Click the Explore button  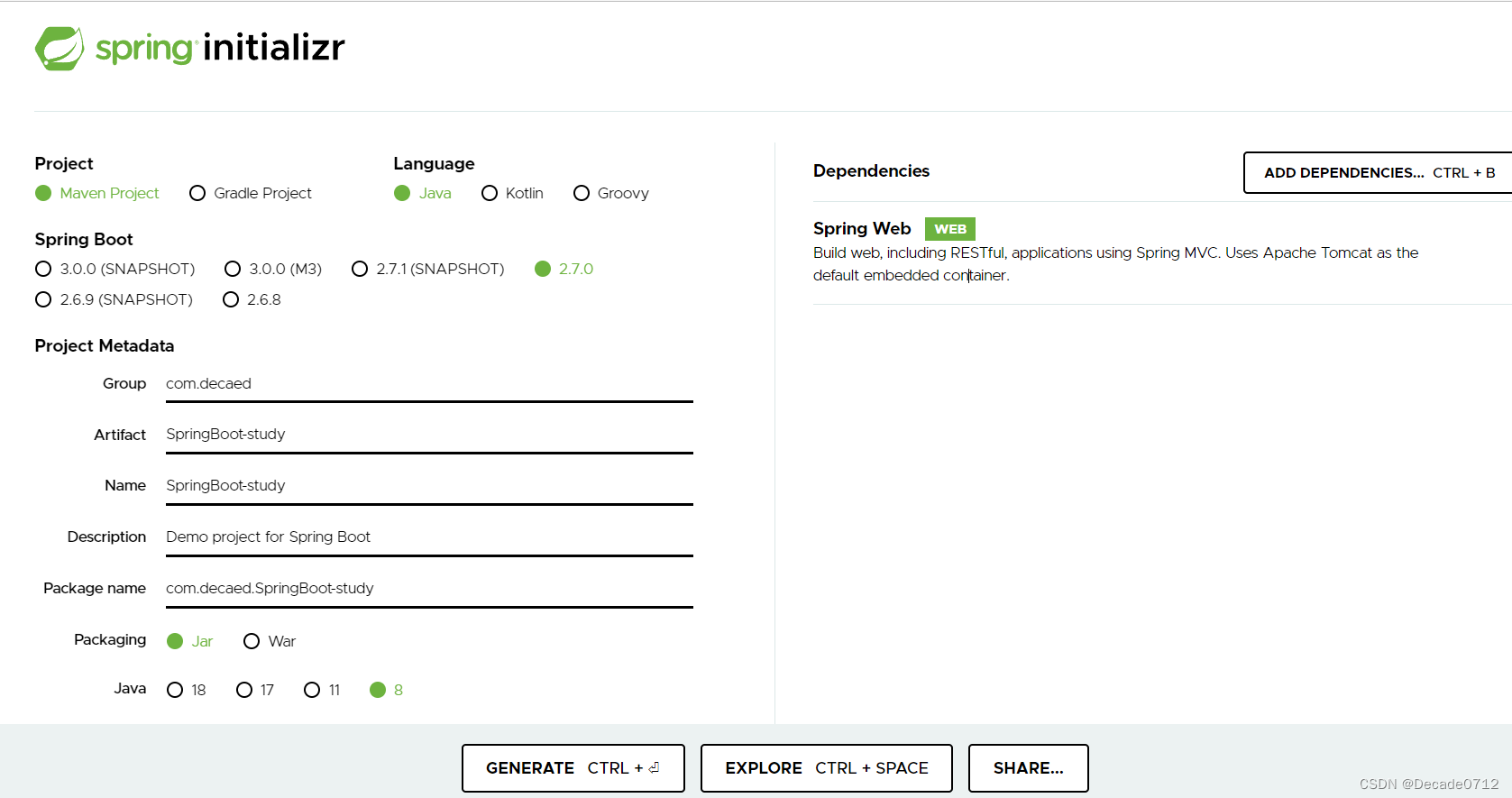[827, 768]
